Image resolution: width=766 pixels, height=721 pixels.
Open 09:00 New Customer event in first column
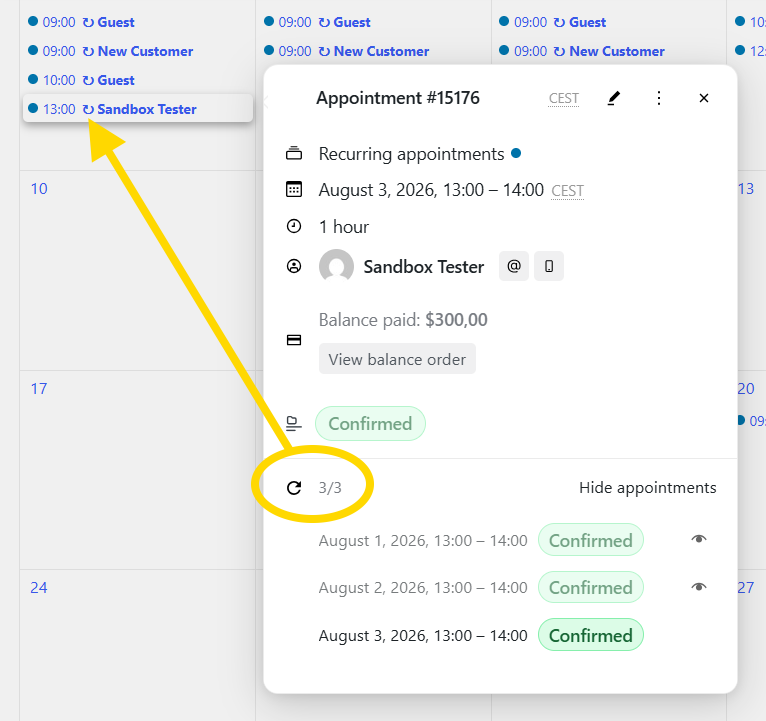(x=110, y=51)
